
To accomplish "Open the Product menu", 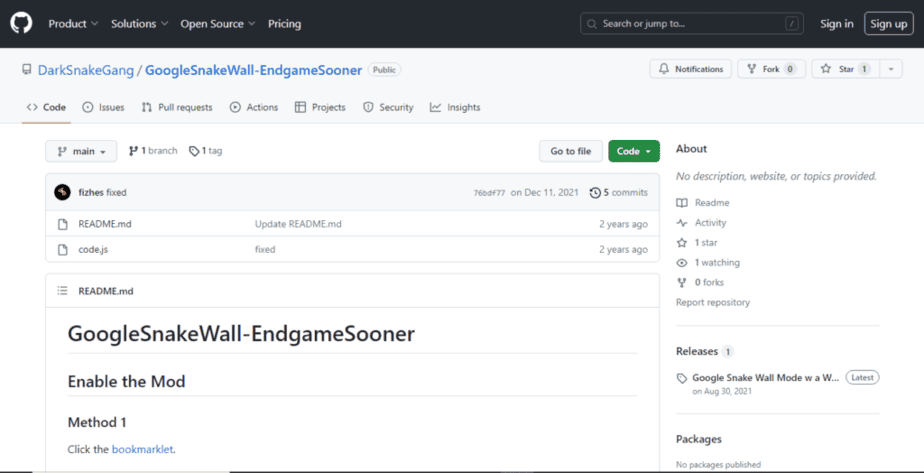I will (x=73, y=24).
